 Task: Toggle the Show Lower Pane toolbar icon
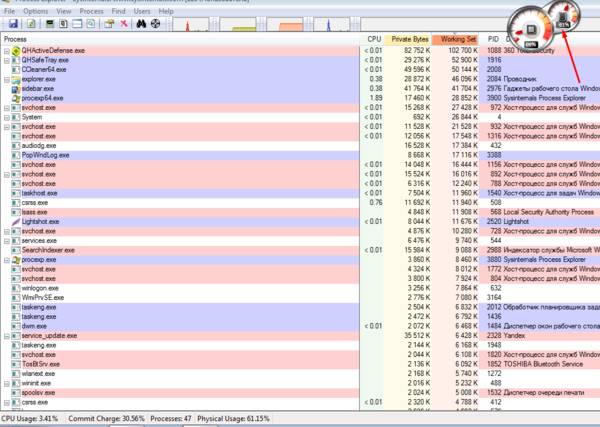pyautogui.click(x=77, y=24)
